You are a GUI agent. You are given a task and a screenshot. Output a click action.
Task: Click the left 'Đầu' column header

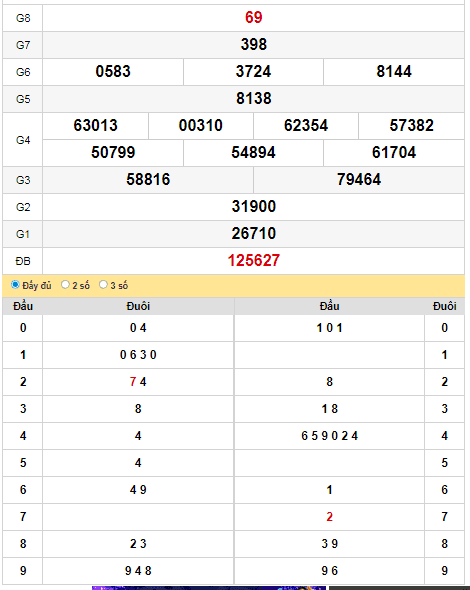click(x=23, y=306)
